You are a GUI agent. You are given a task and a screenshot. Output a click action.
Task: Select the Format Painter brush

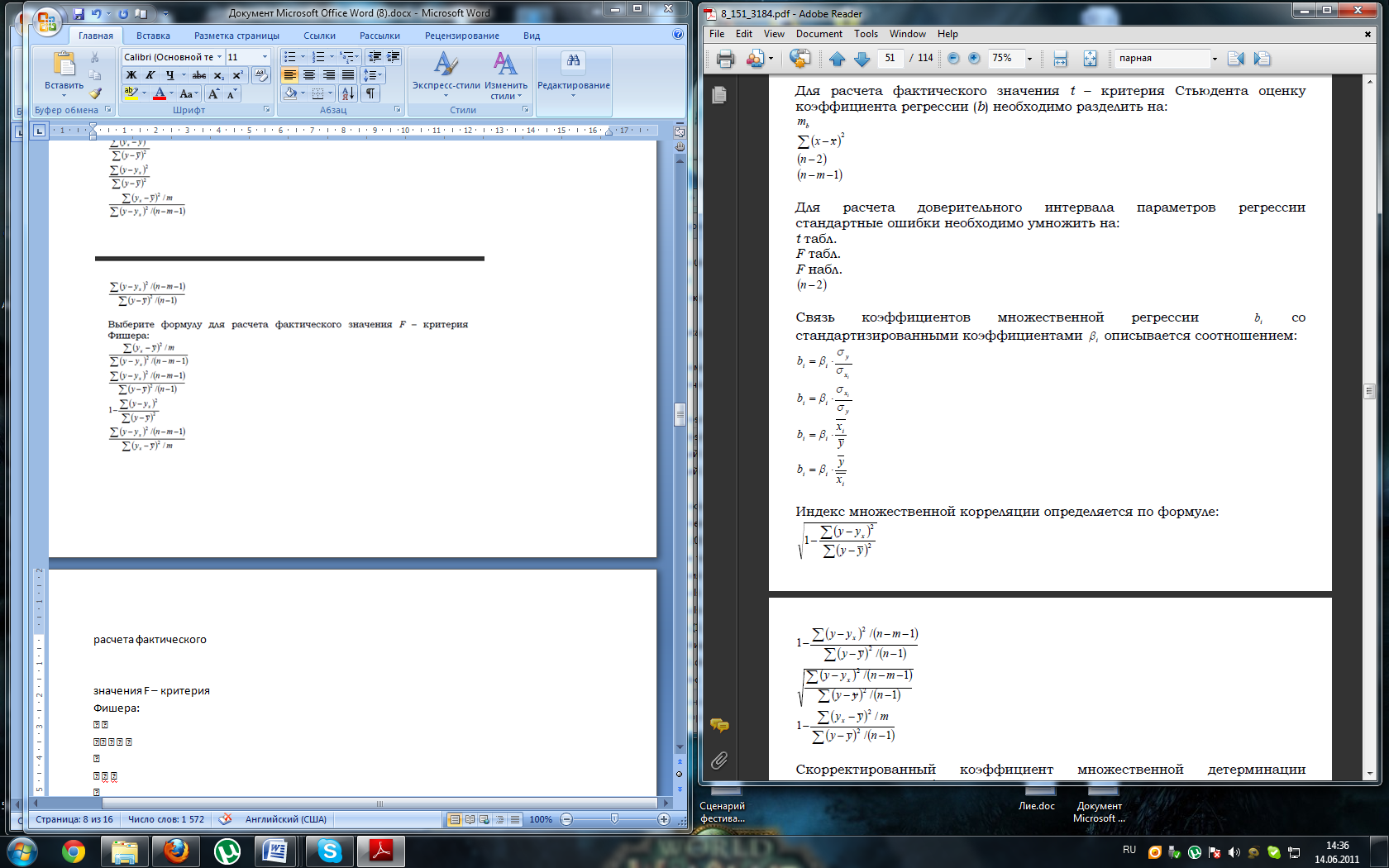click(95, 93)
